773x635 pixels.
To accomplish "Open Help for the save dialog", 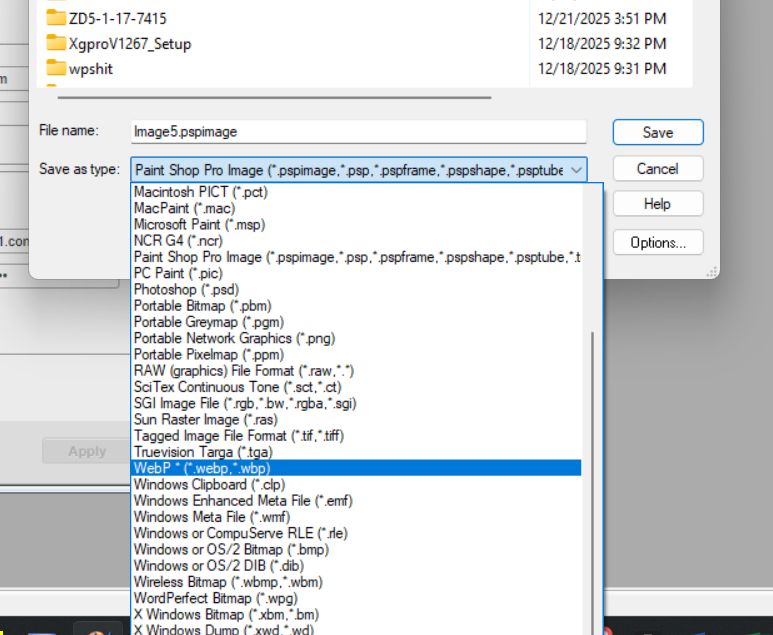I will coord(657,204).
